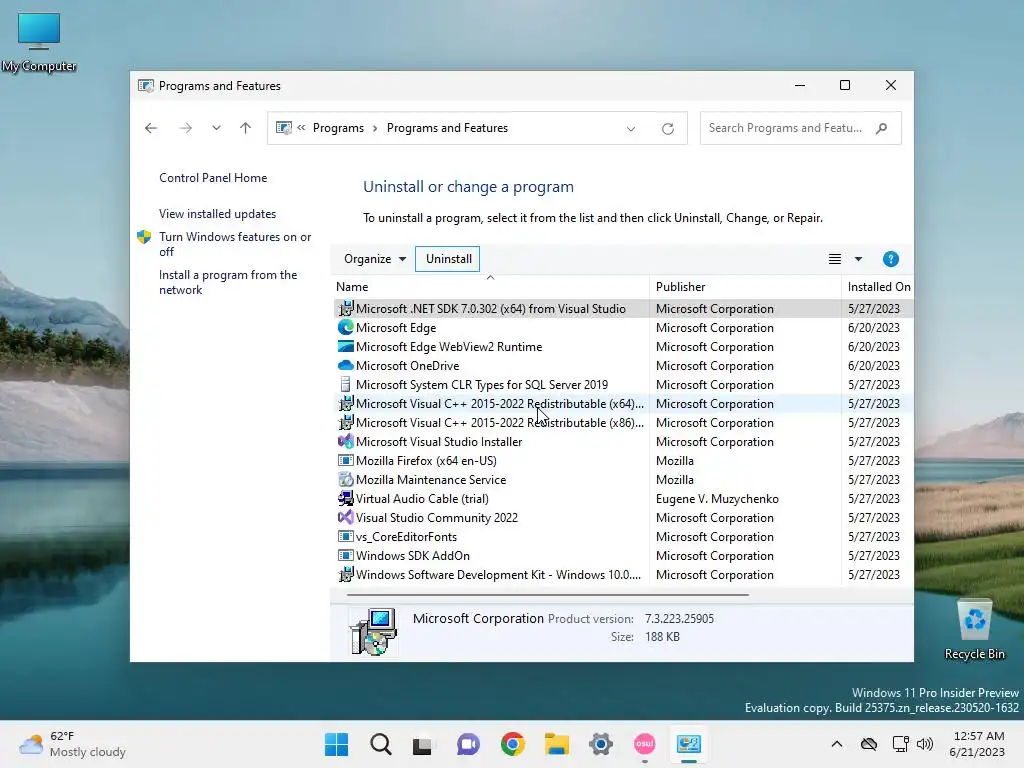
Task: Refresh the Programs and Features list
Action: coord(667,129)
